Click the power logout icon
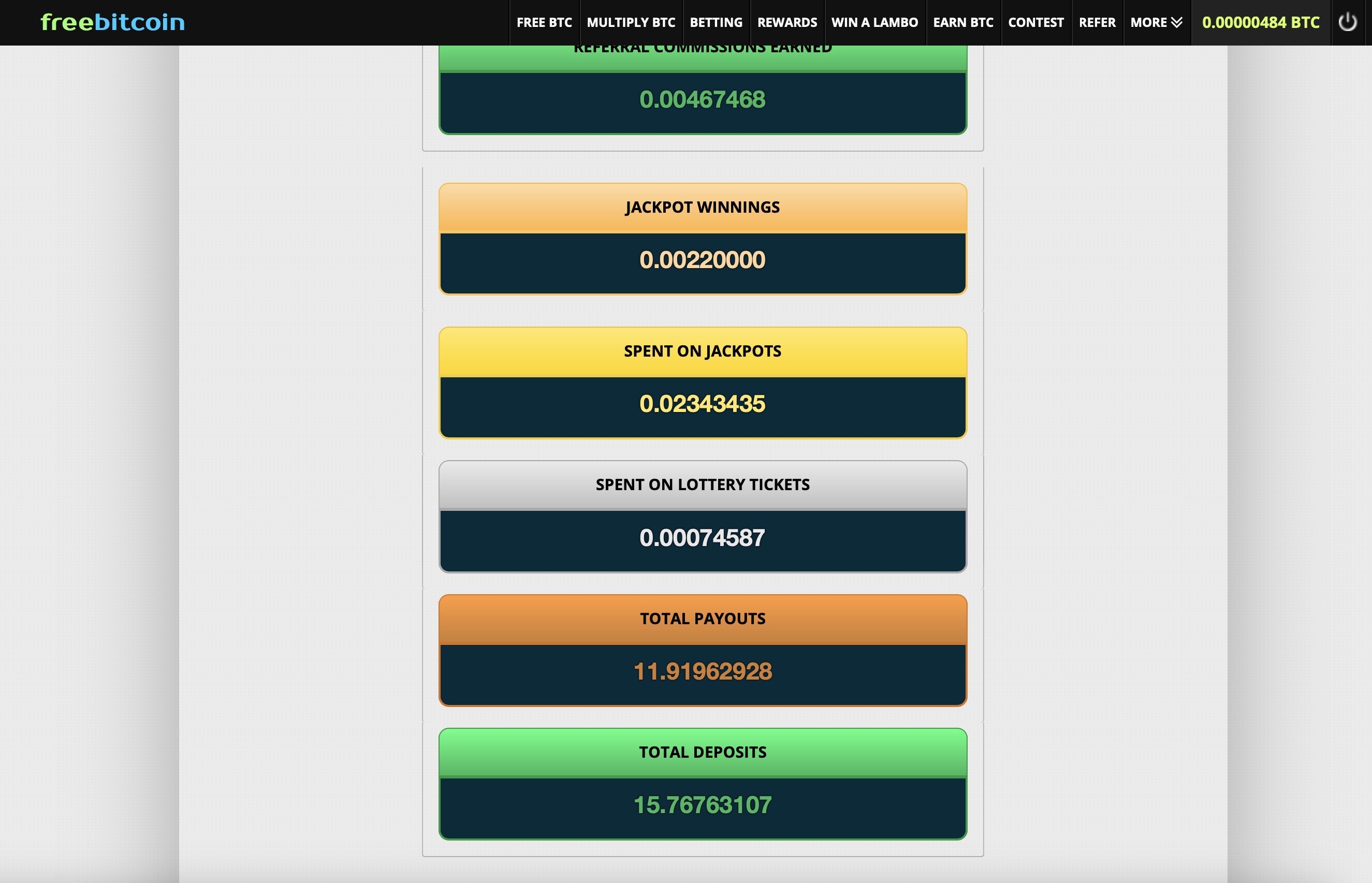This screenshot has width=1372, height=883. click(1347, 22)
